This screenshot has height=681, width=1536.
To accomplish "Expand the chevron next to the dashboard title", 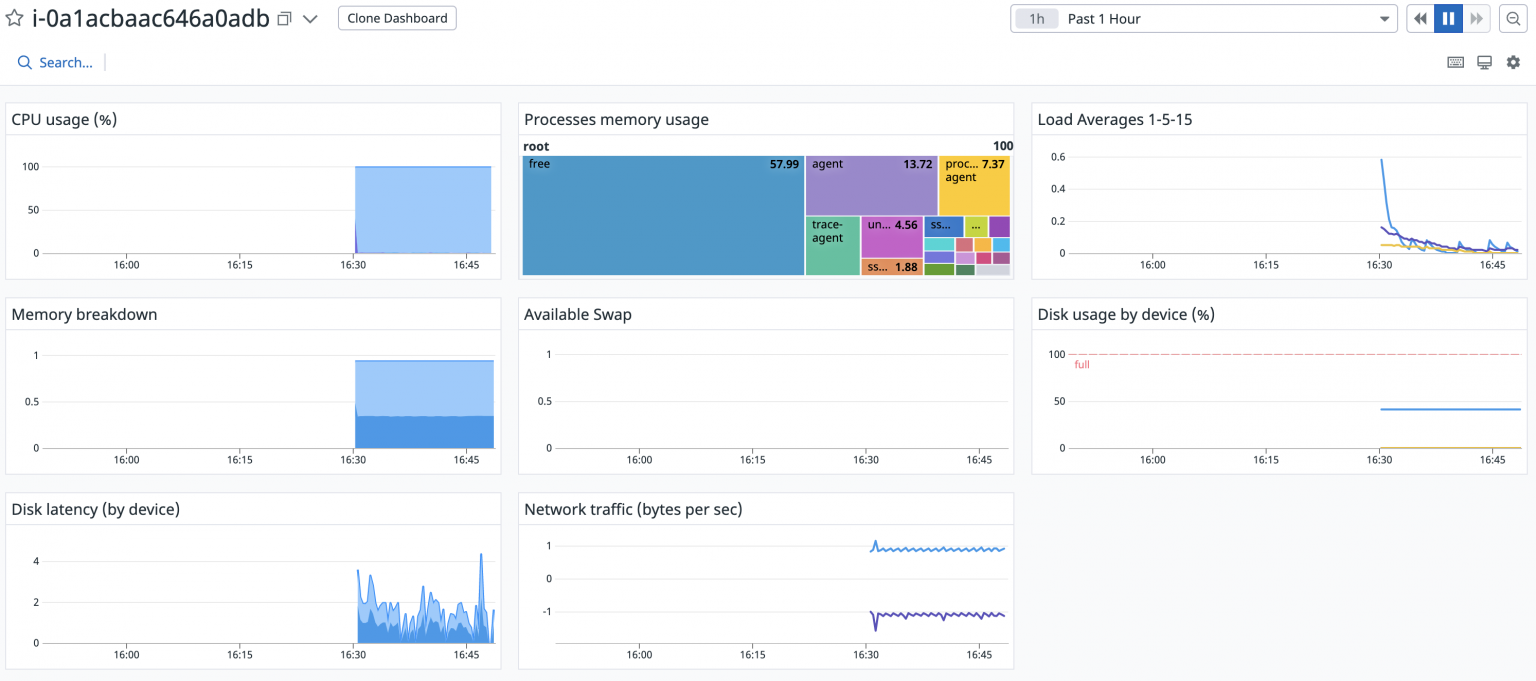I will click(x=310, y=18).
